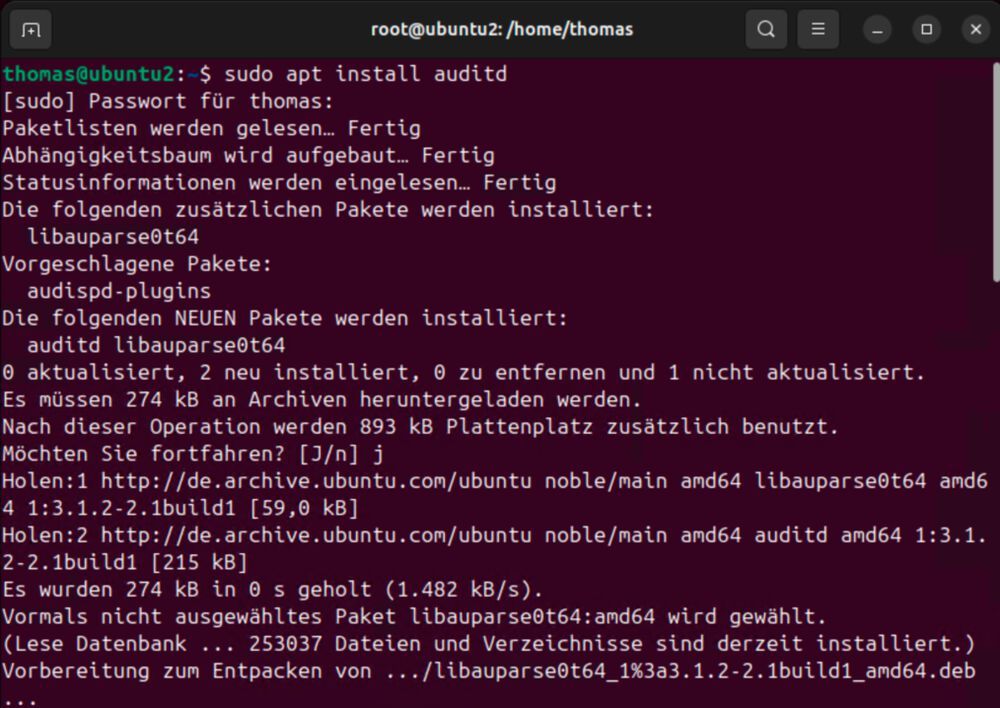
Task: Click the command text sudo apt install auditd
Action: [x=365, y=74]
